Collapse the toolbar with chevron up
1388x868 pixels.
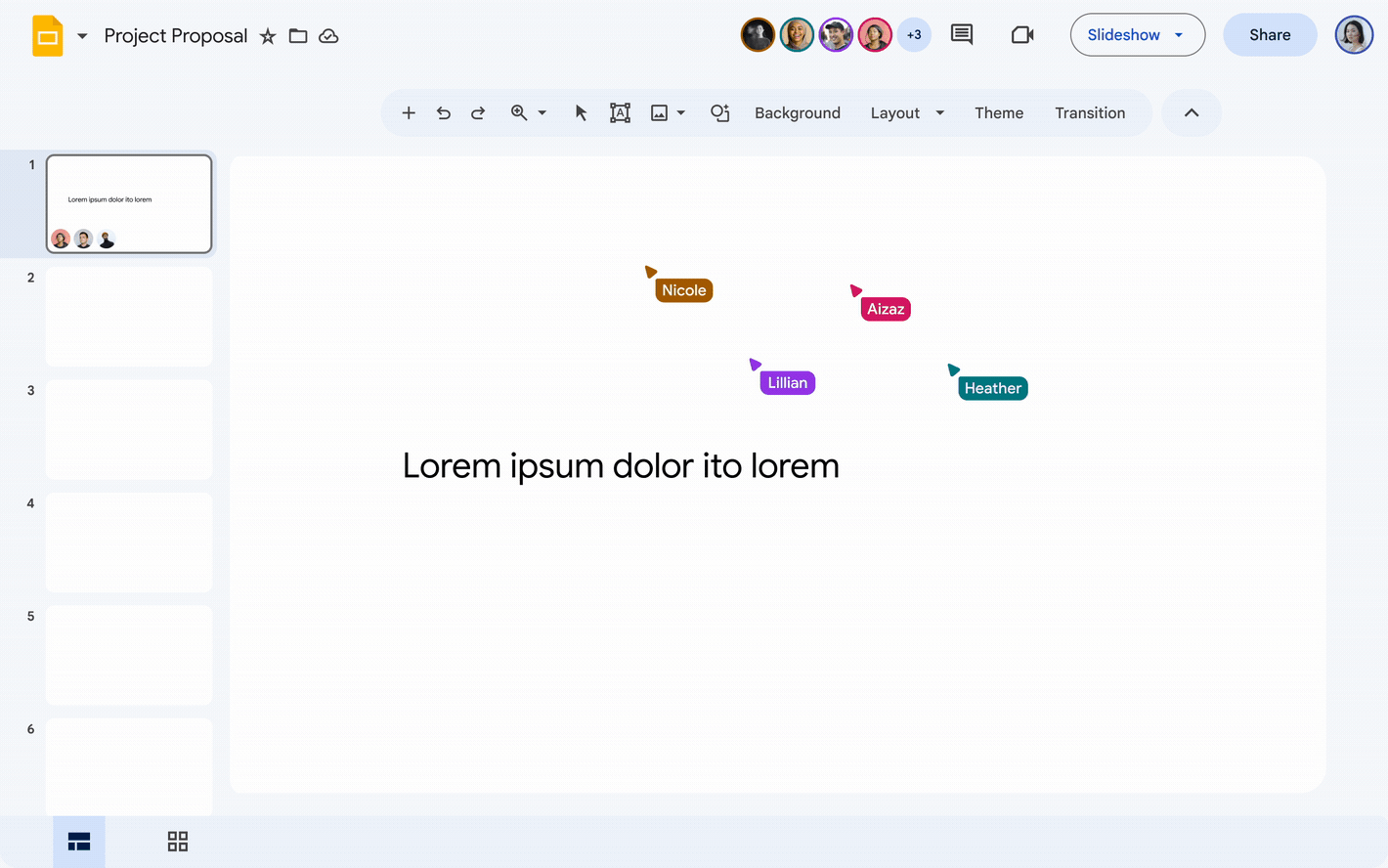tap(1192, 113)
